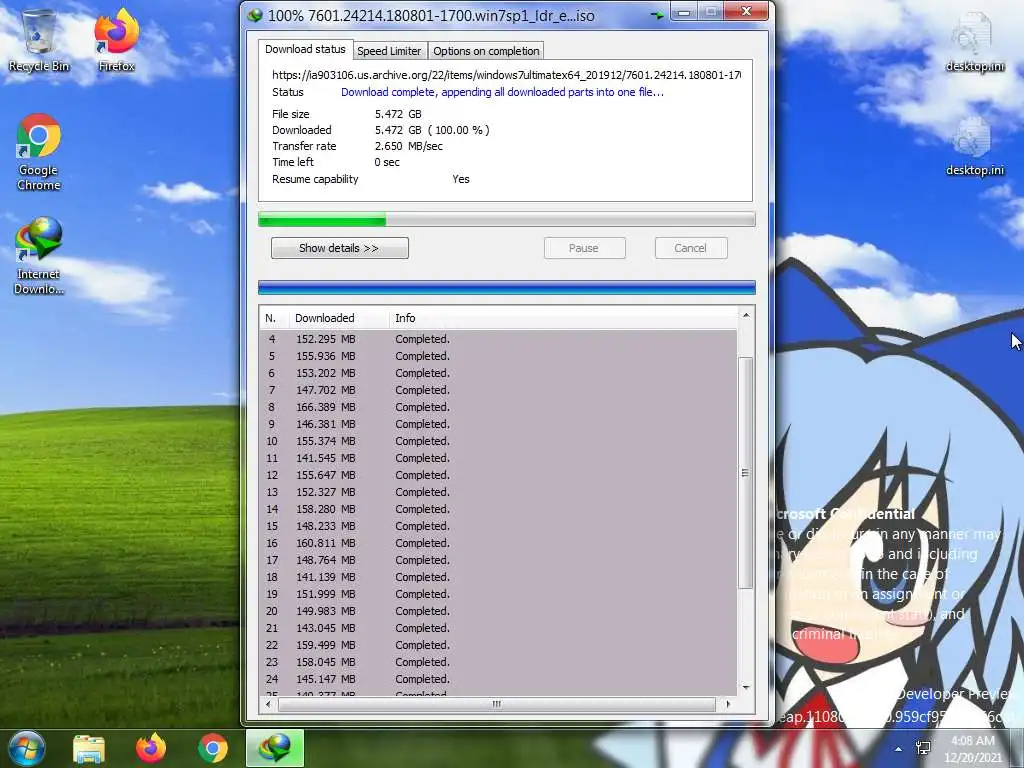Select the upper desktop.ini file icon
Image resolution: width=1024 pixels, height=768 pixels.
(974, 42)
